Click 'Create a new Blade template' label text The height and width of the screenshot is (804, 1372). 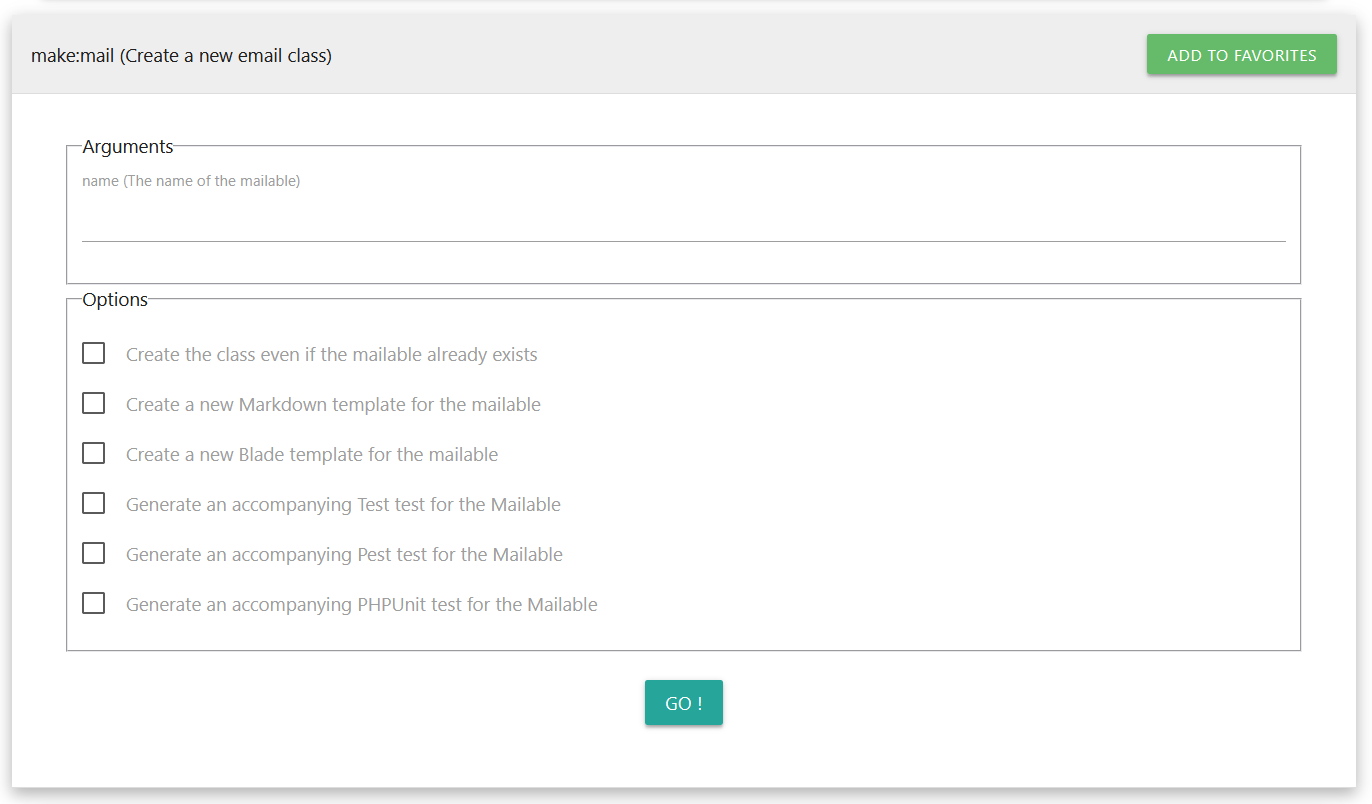click(x=311, y=455)
